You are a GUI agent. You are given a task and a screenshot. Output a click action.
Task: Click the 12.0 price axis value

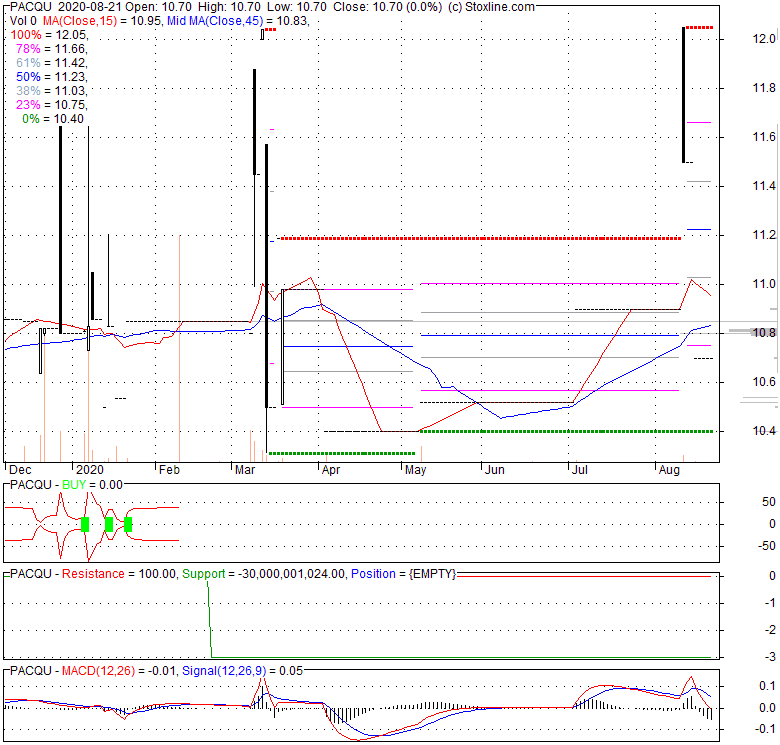tap(764, 39)
